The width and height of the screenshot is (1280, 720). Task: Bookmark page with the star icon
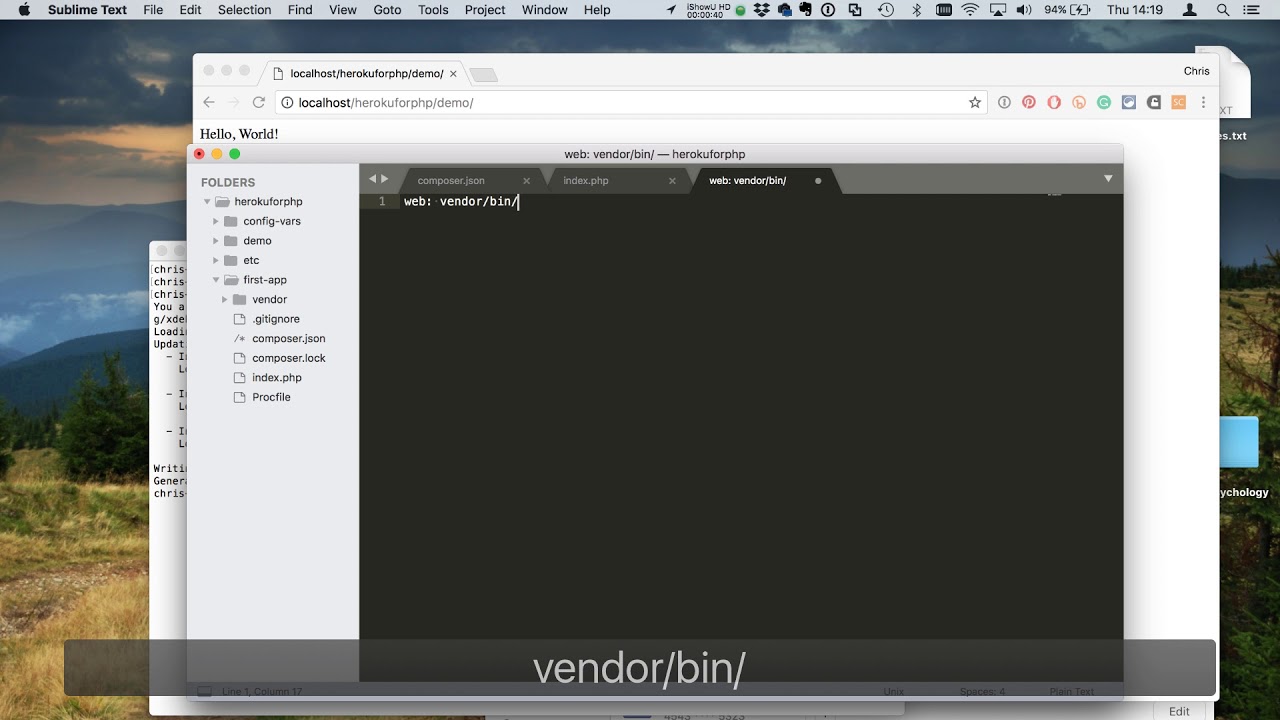(975, 102)
